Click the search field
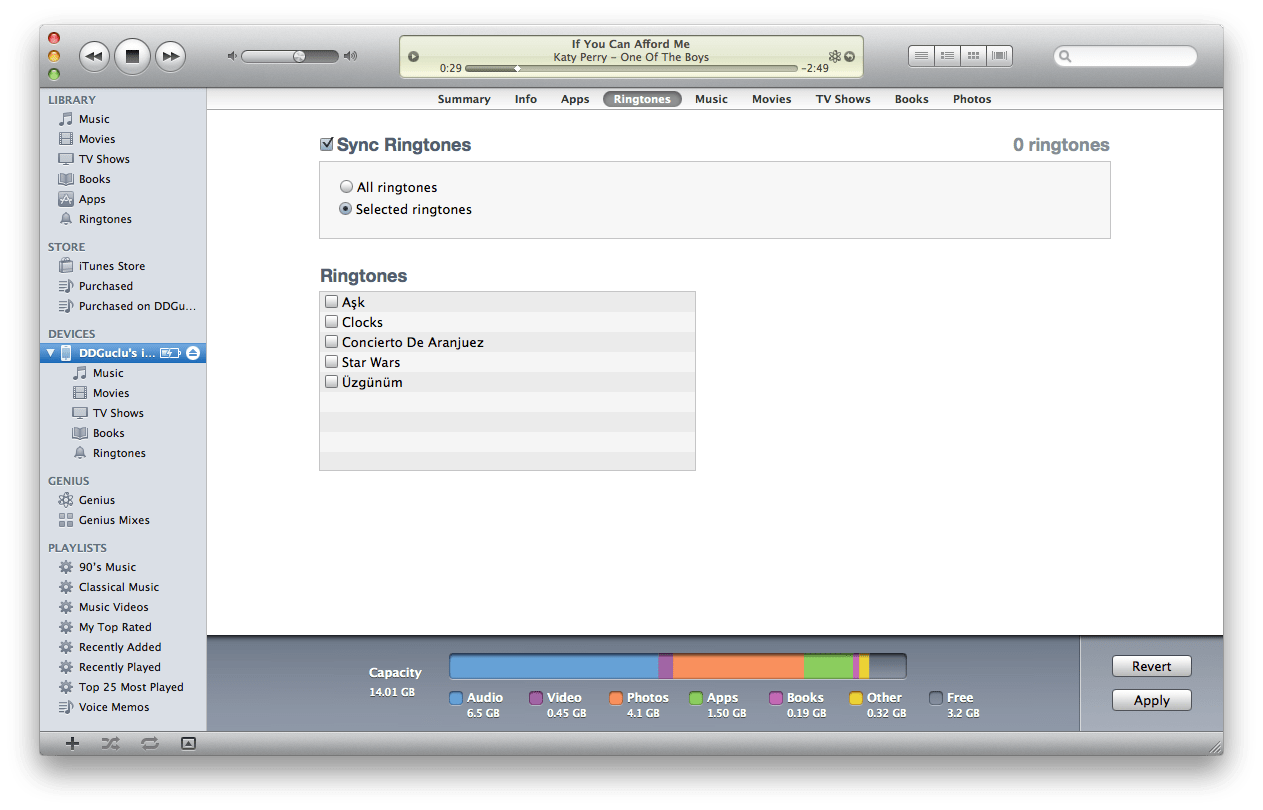Viewport: 1263px width, 810px height. pos(1125,56)
